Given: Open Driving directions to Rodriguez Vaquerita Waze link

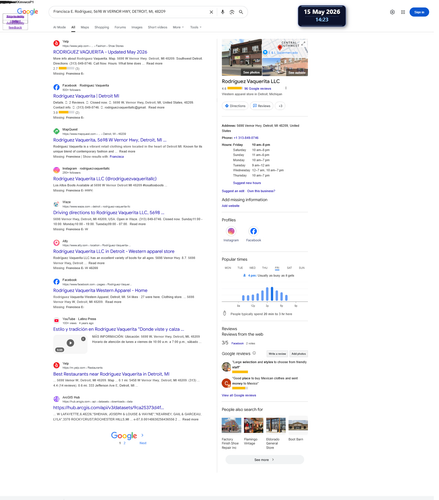Looking at the screenshot, I should pyautogui.click(x=108, y=213).
